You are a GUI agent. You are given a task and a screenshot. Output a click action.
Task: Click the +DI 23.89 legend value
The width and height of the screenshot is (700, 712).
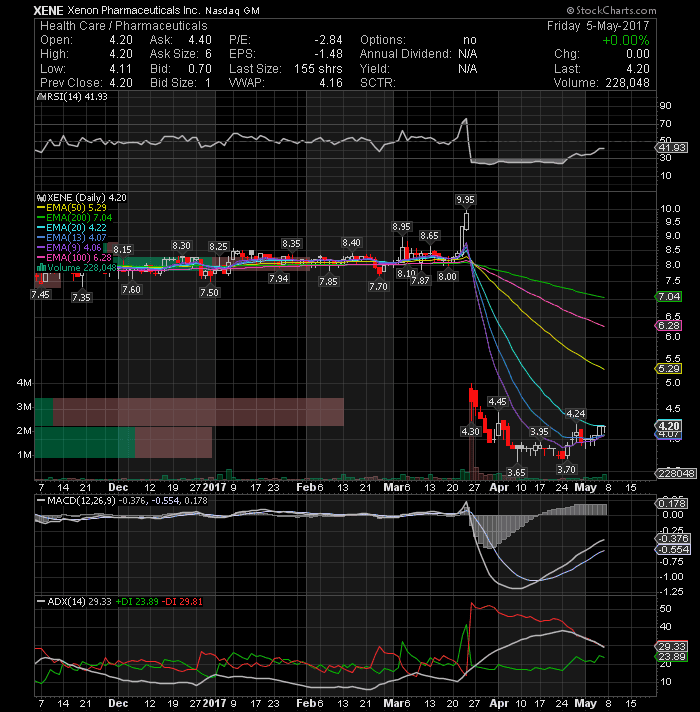137,601
